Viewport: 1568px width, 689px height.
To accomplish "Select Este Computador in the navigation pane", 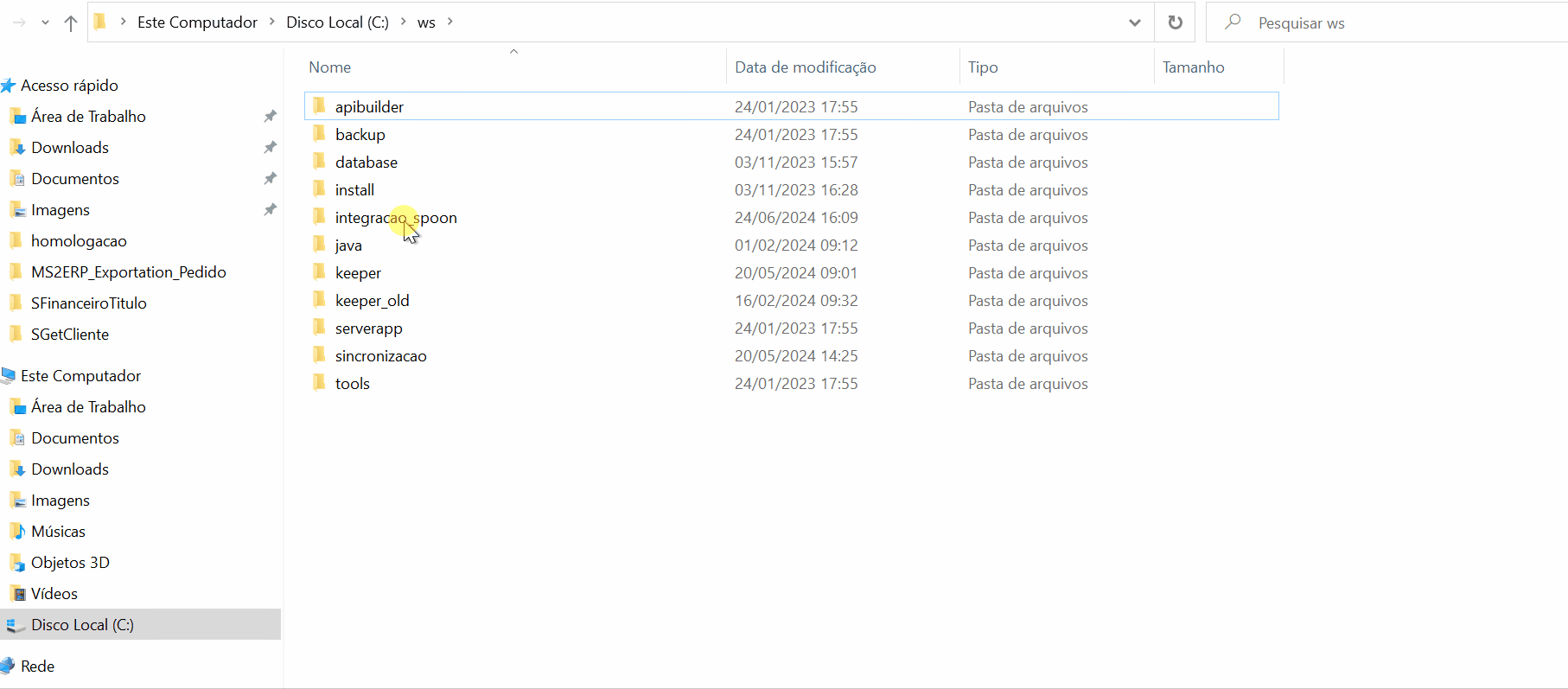I will click(x=80, y=376).
